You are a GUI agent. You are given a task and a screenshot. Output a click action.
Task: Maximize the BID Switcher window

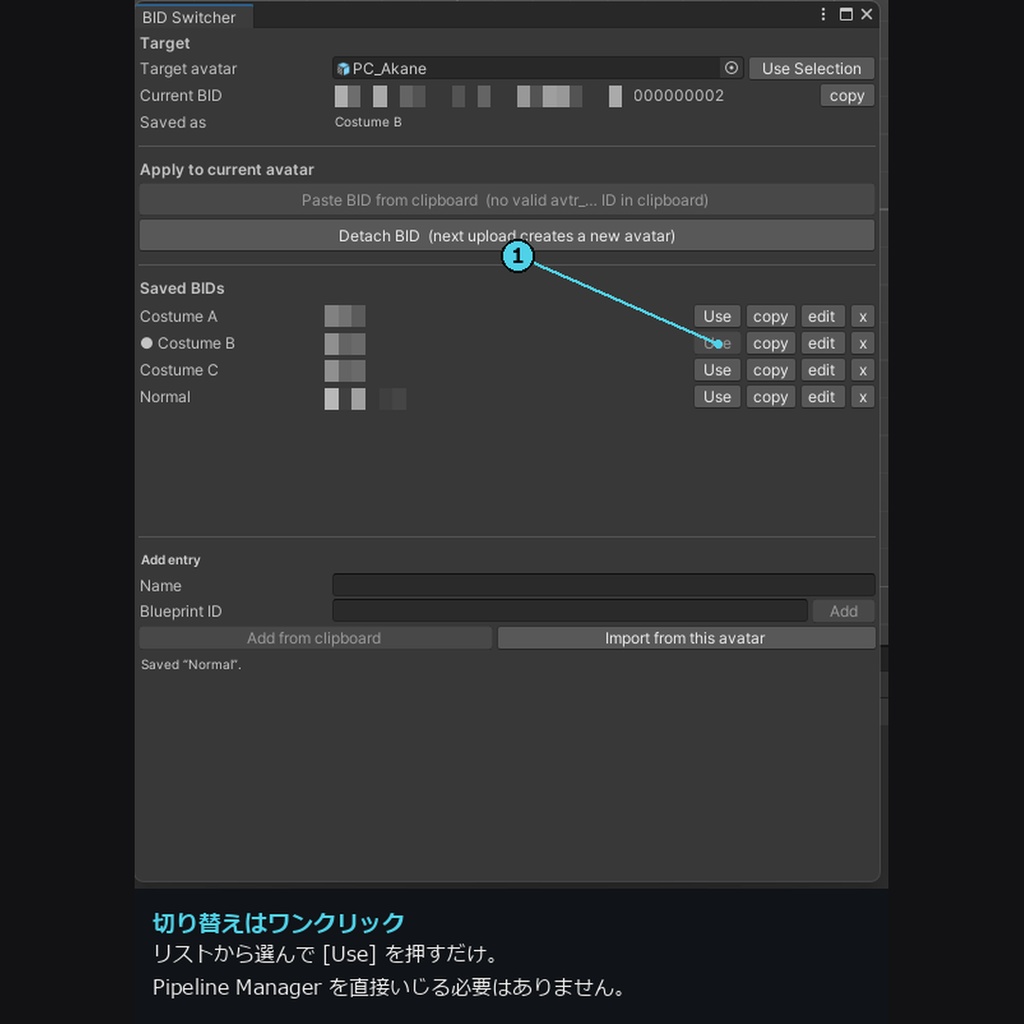pyautogui.click(x=846, y=14)
